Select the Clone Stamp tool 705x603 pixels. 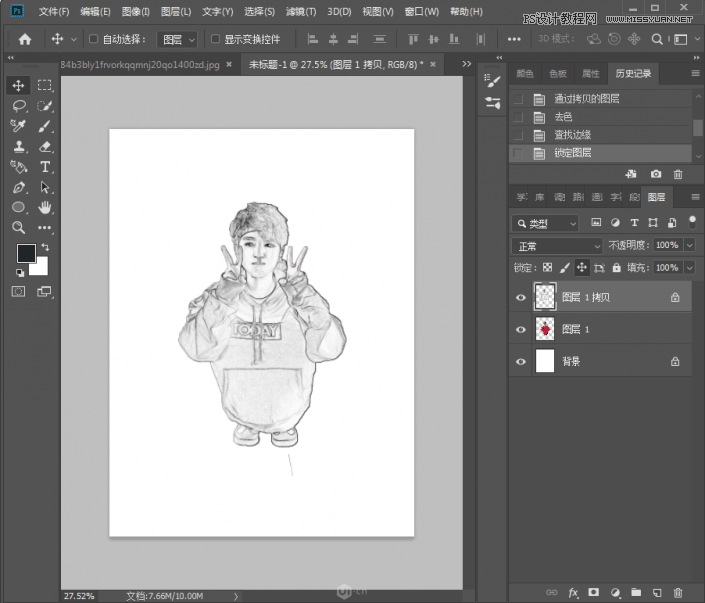[18, 147]
